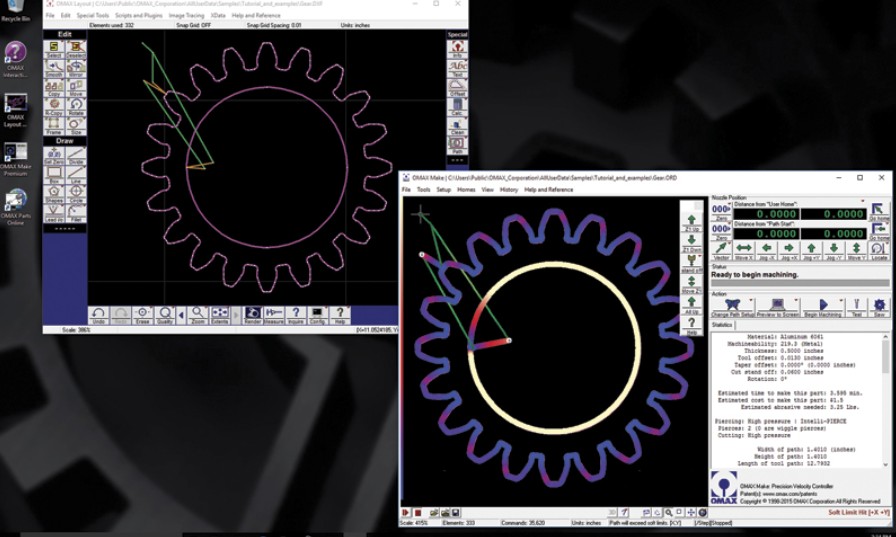Open the OMAX Parts Online desktop shortcut

15,207
